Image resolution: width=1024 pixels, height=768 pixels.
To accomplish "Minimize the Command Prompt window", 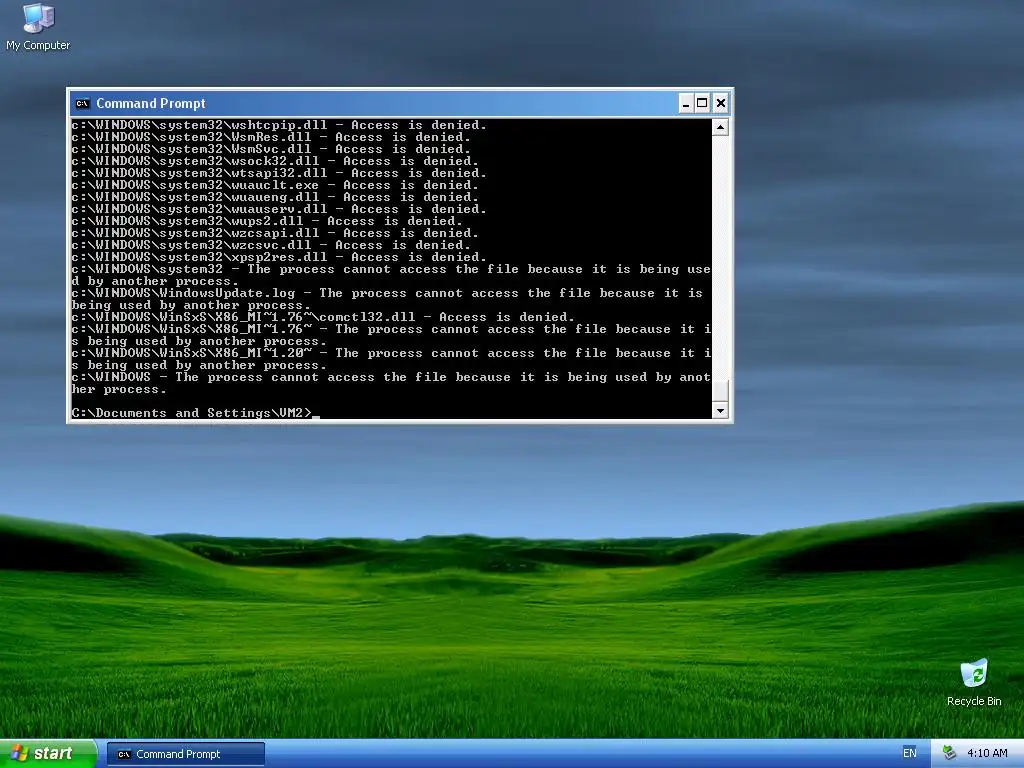I will (686, 103).
